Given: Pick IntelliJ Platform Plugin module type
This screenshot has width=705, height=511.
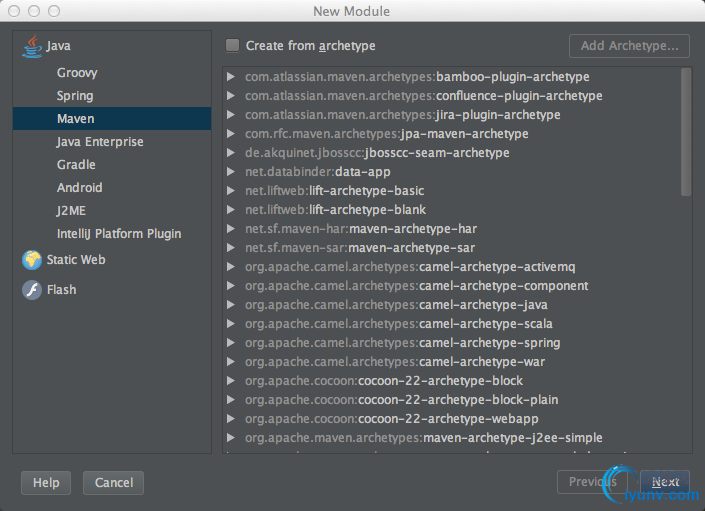Looking at the screenshot, I should point(119,234).
